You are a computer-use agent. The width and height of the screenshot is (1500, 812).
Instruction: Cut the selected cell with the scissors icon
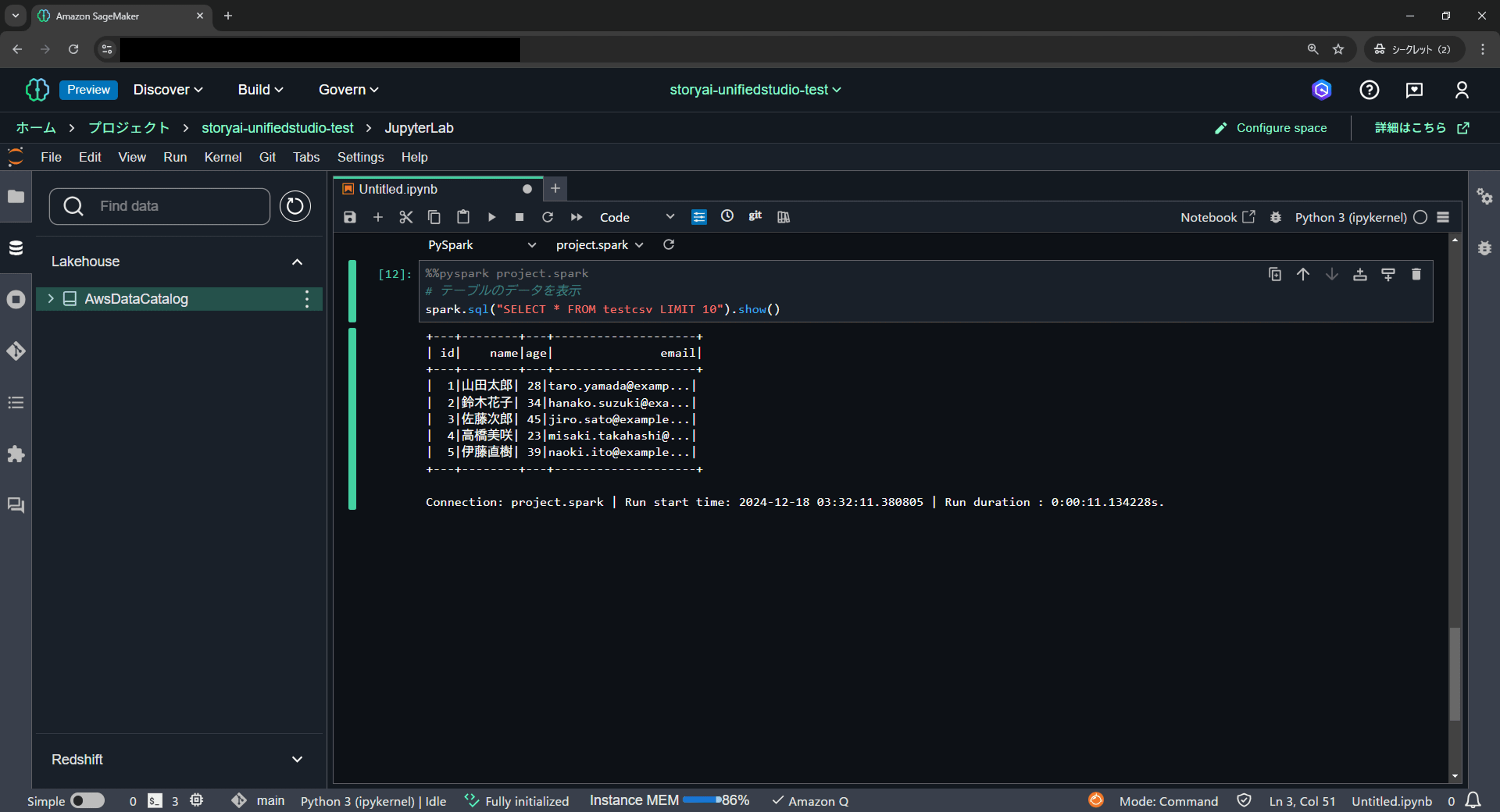point(406,217)
